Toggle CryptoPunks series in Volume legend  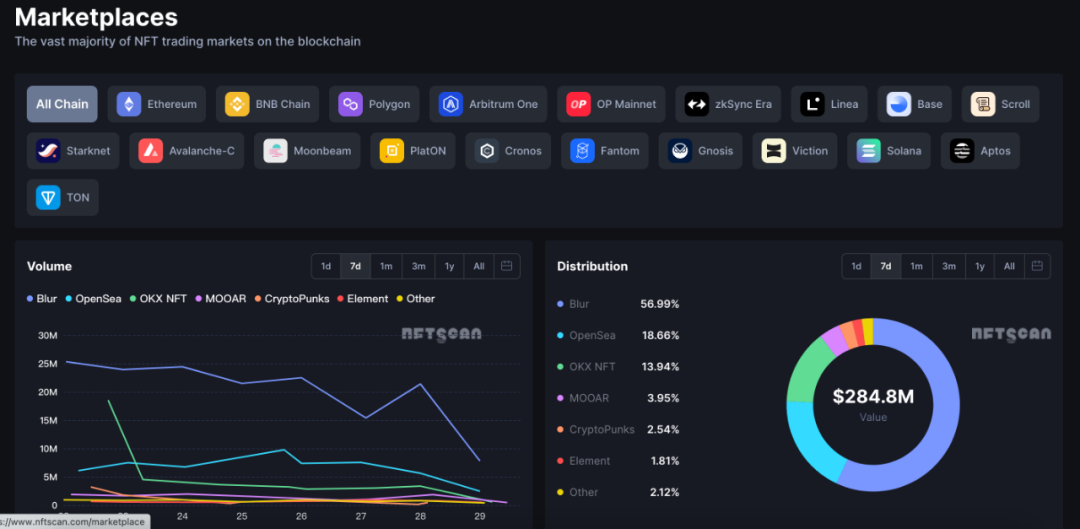[292, 298]
